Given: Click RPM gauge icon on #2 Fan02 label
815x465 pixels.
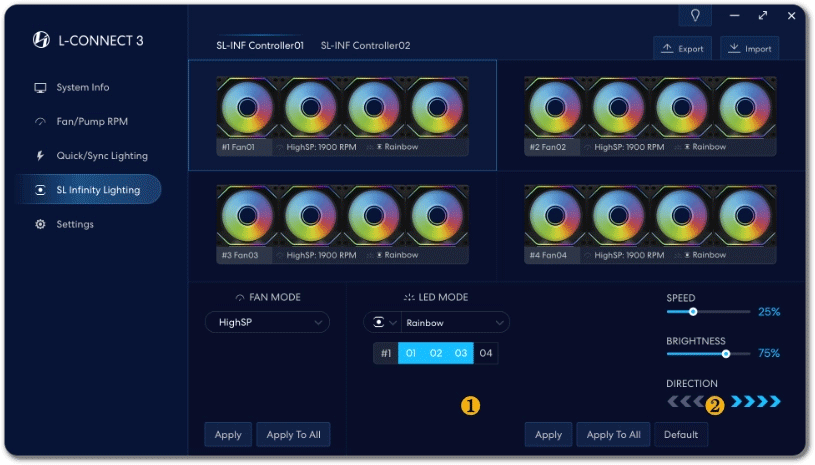Looking at the screenshot, I should tap(587, 148).
